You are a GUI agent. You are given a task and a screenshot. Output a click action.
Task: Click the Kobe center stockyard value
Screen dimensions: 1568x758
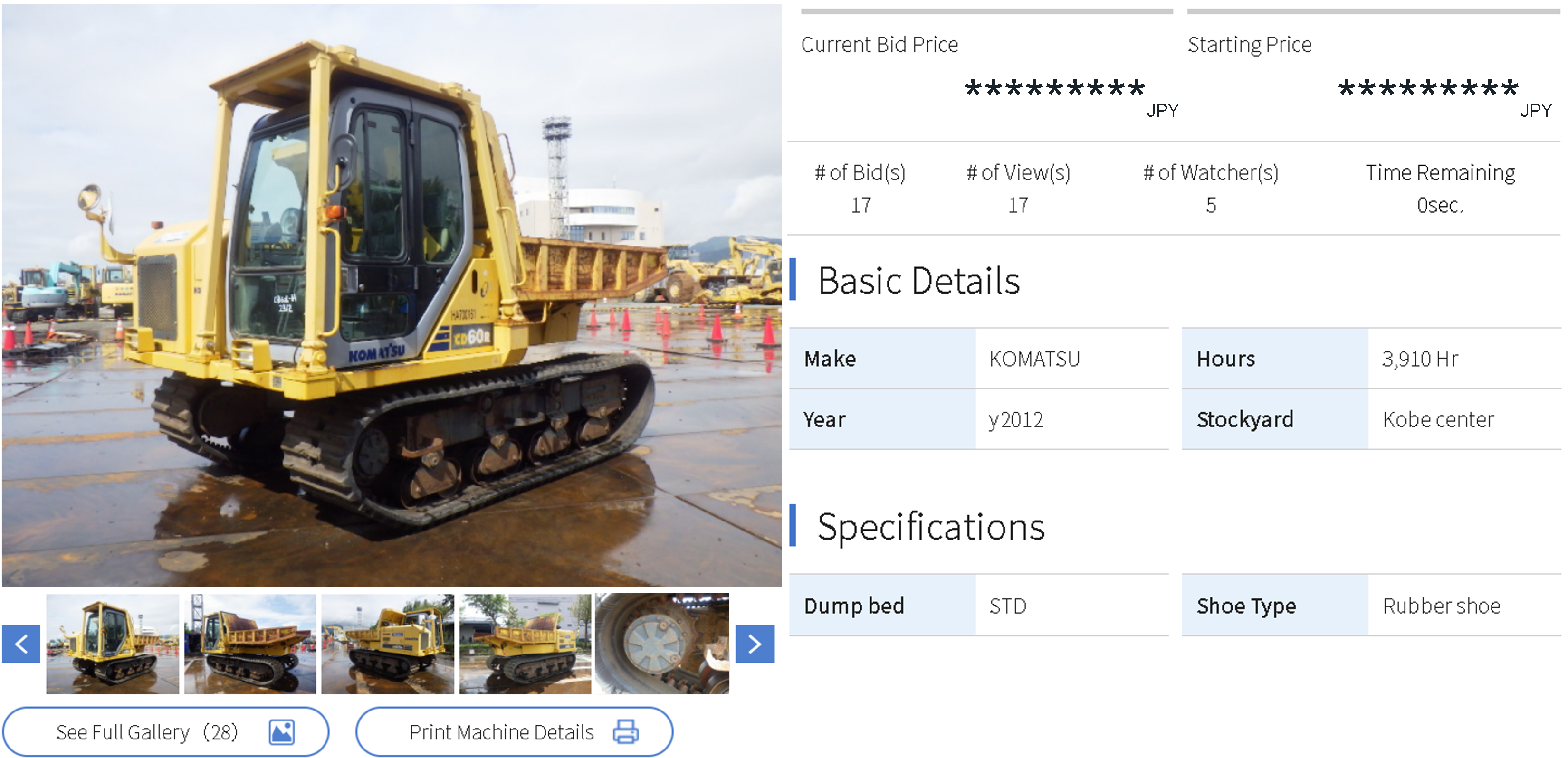1438,420
